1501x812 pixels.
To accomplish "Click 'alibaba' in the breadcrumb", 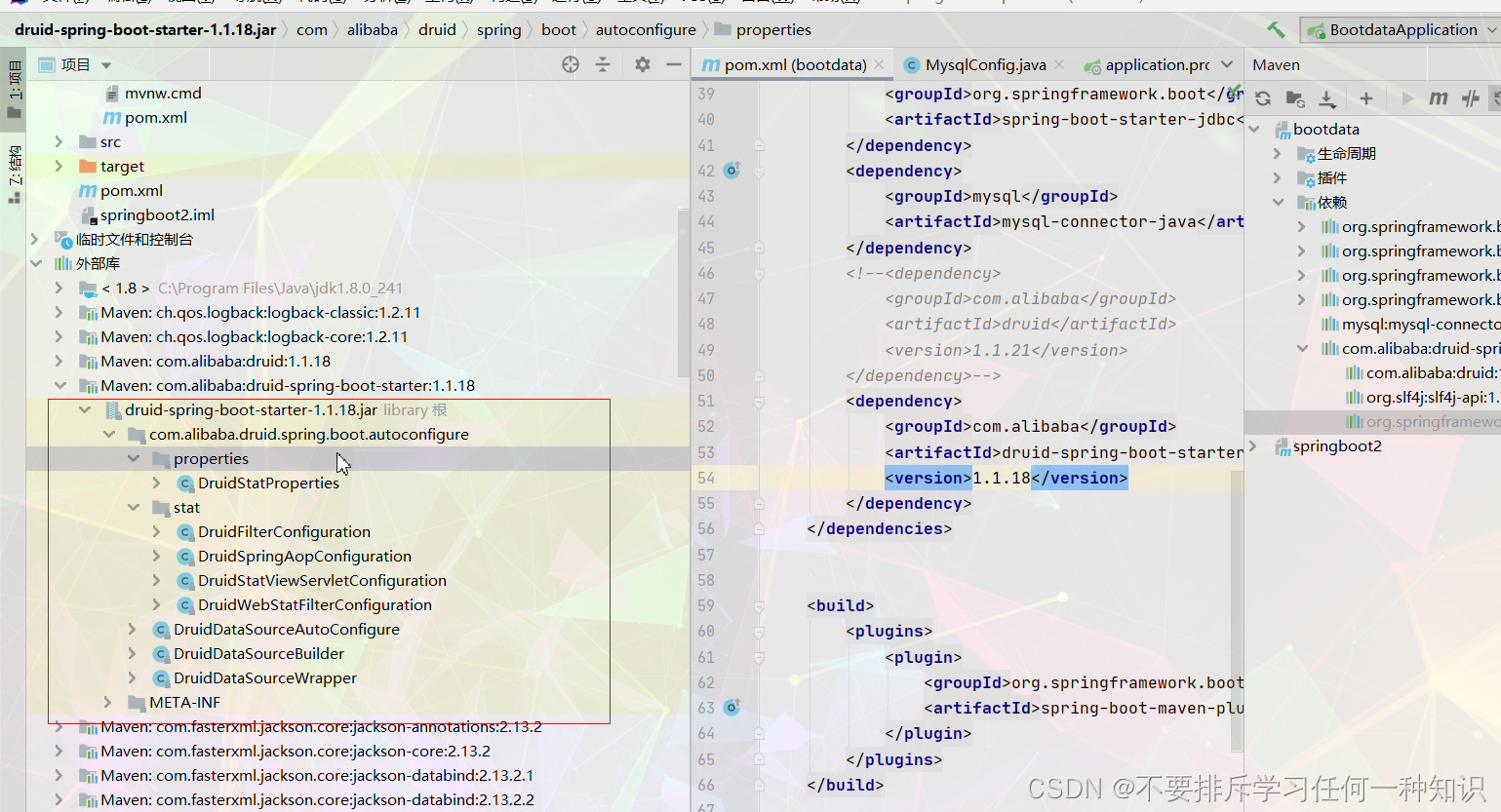I will pyautogui.click(x=373, y=29).
